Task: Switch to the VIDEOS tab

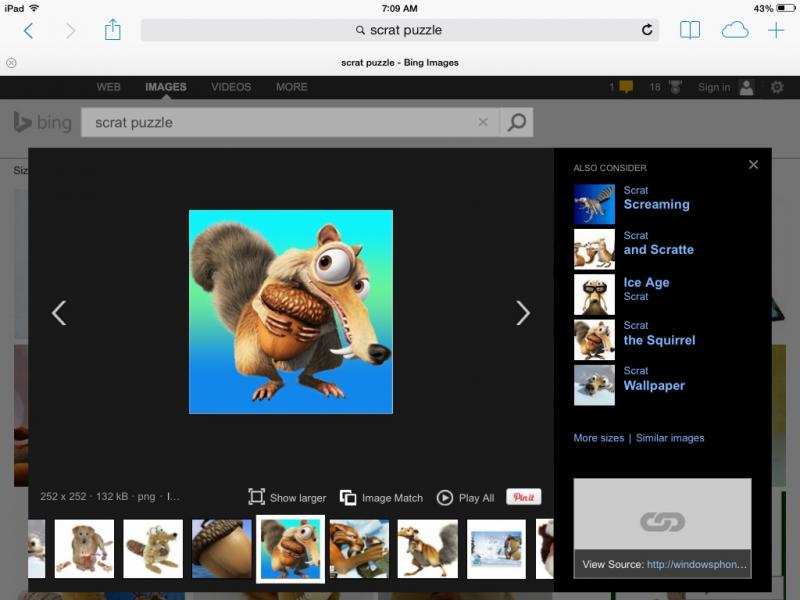Action: (x=231, y=87)
